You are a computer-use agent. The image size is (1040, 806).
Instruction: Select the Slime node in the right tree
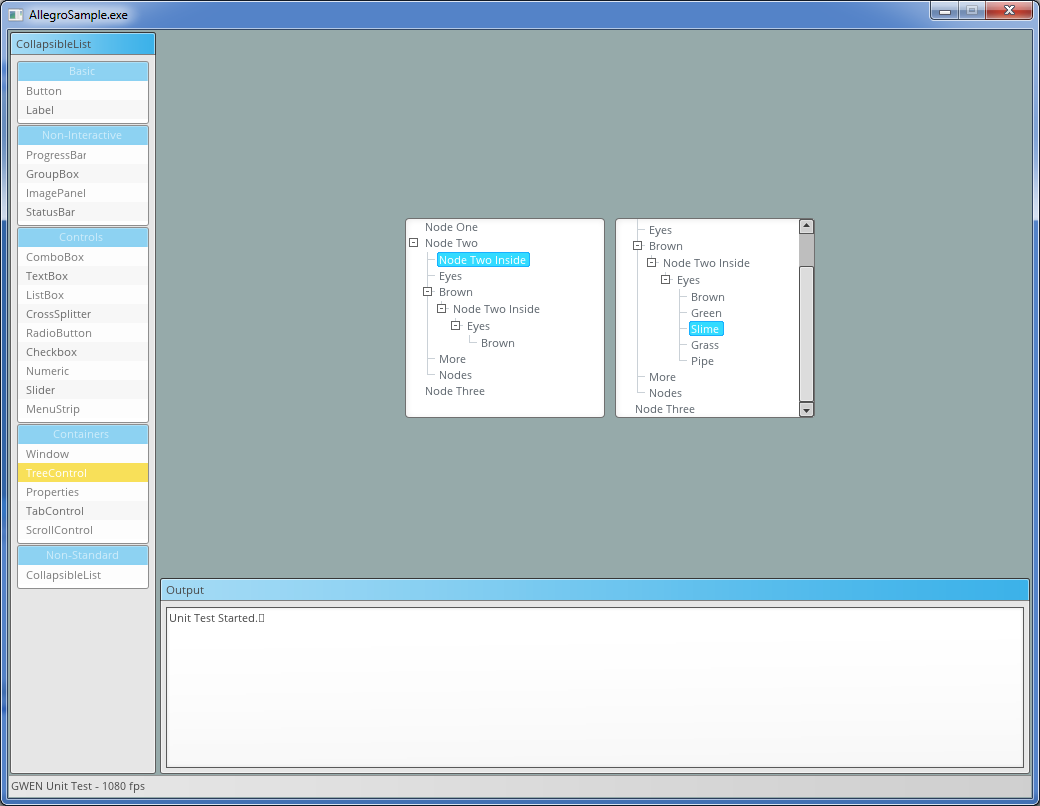coord(705,329)
